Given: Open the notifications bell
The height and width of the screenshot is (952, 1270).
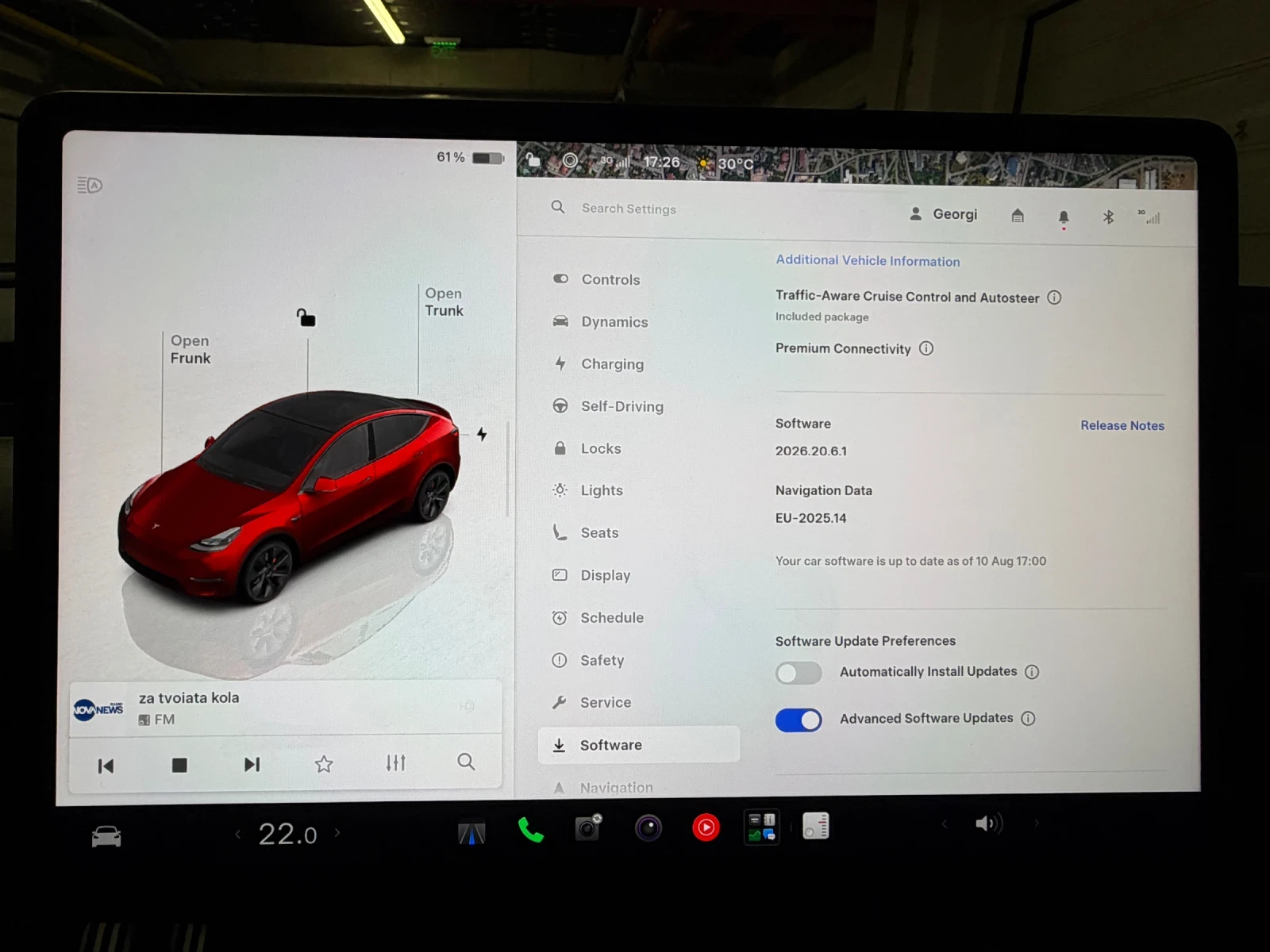Looking at the screenshot, I should pyautogui.click(x=1064, y=217).
